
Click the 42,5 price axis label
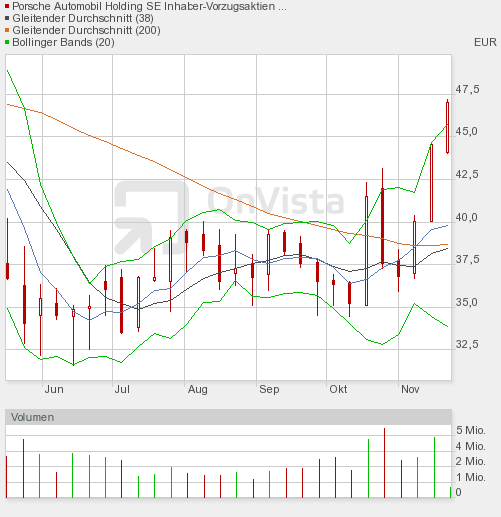[x=467, y=174]
